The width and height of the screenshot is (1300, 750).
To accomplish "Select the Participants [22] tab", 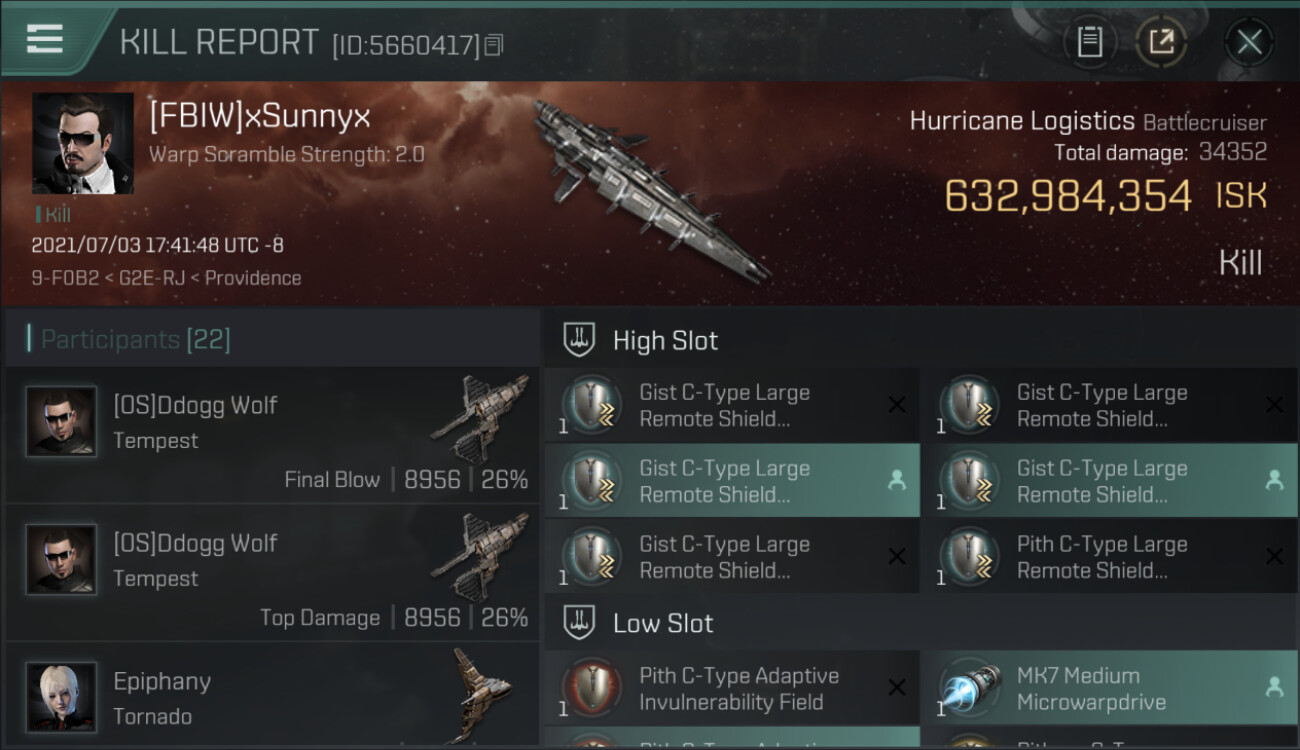I will click(x=130, y=339).
